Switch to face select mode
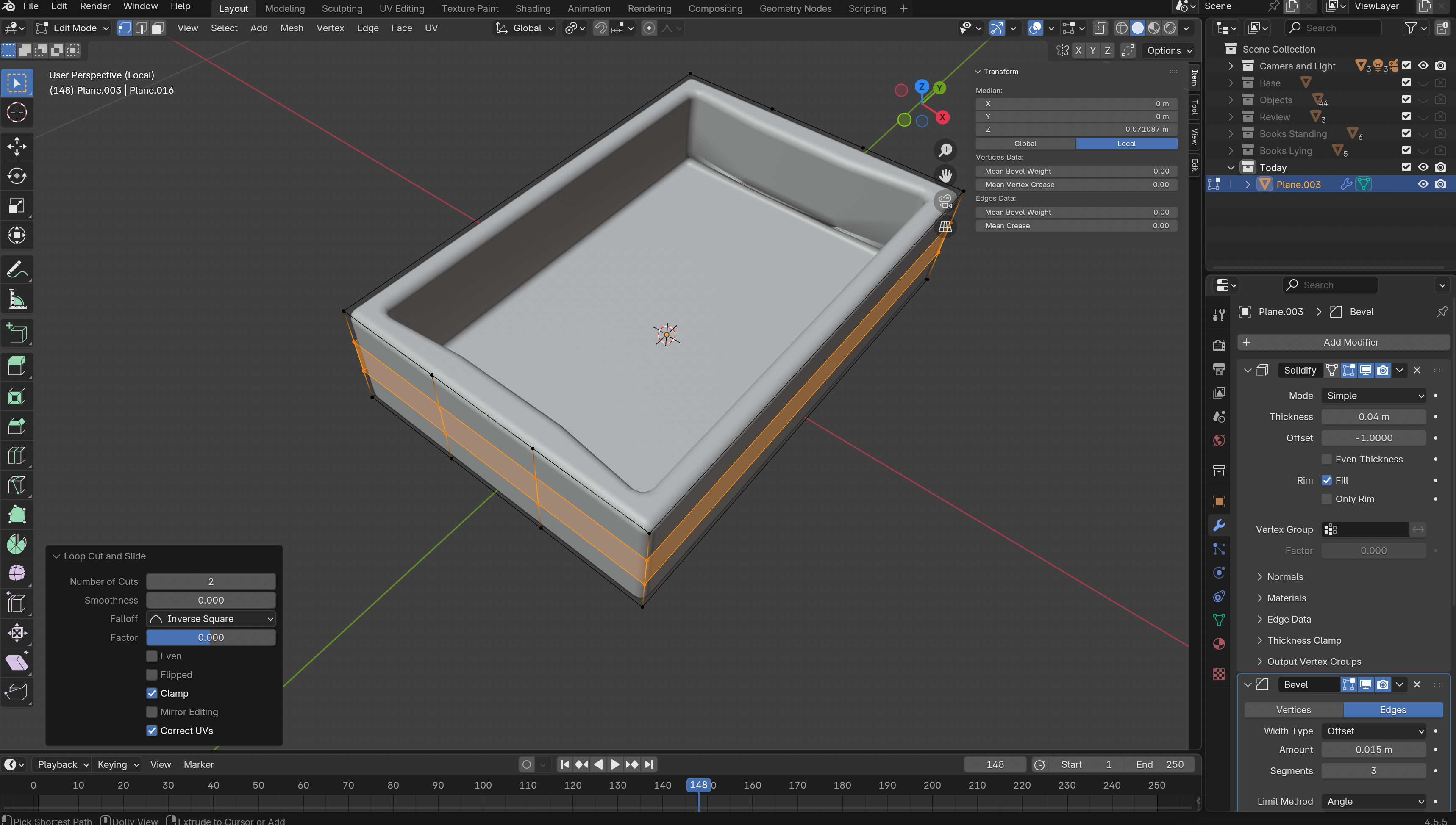Image resolution: width=1456 pixels, height=825 pixels. click(158, 28)
